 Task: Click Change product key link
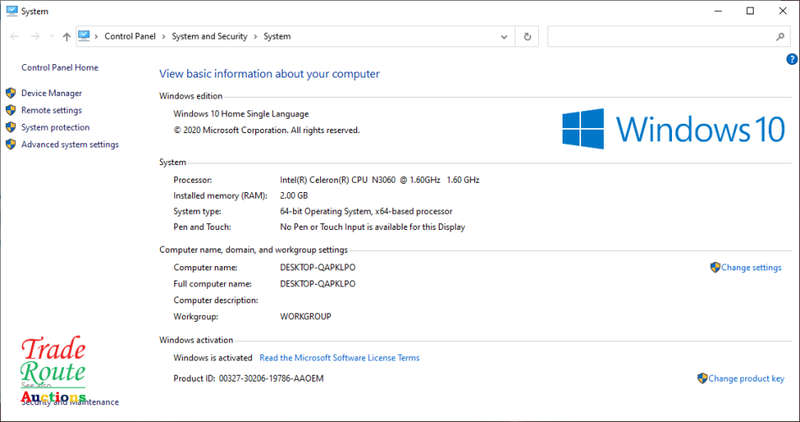pos(746,378)
